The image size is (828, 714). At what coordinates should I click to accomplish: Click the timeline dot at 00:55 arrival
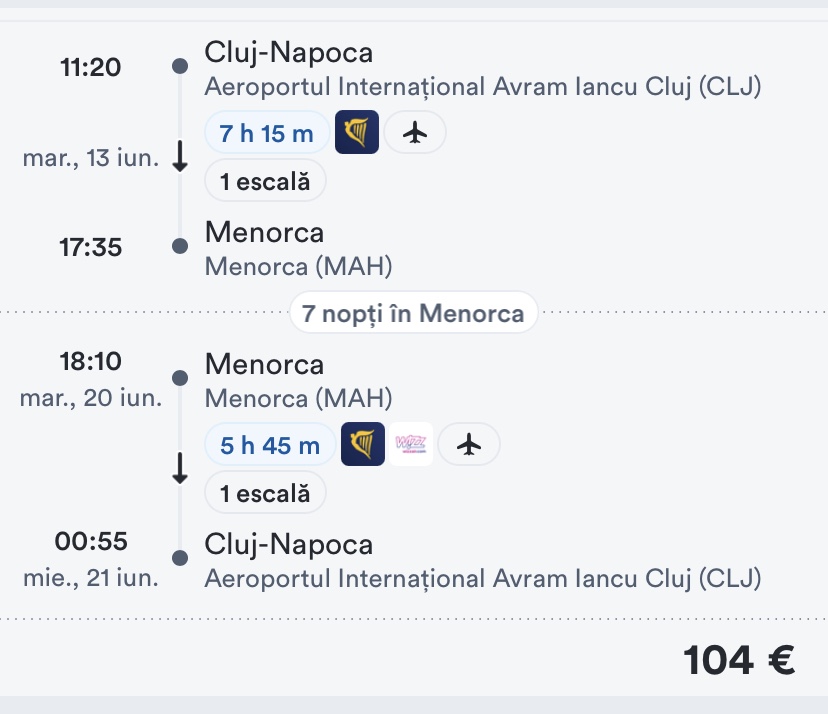(180, 558)
